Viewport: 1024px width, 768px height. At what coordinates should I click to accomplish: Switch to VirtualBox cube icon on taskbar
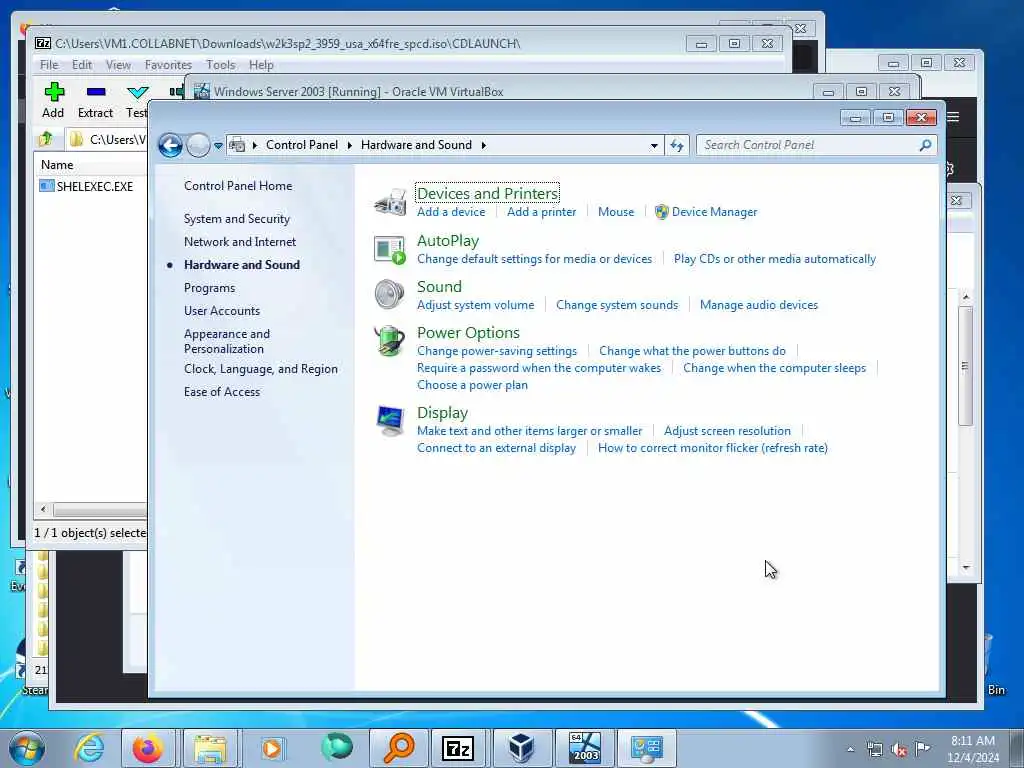coord(521,748)
